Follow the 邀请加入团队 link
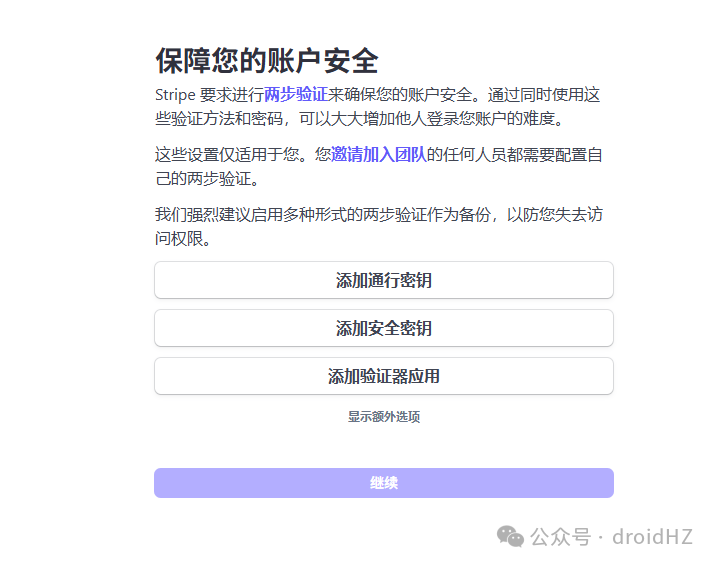 pyautogui.click(x=378, y=154)
